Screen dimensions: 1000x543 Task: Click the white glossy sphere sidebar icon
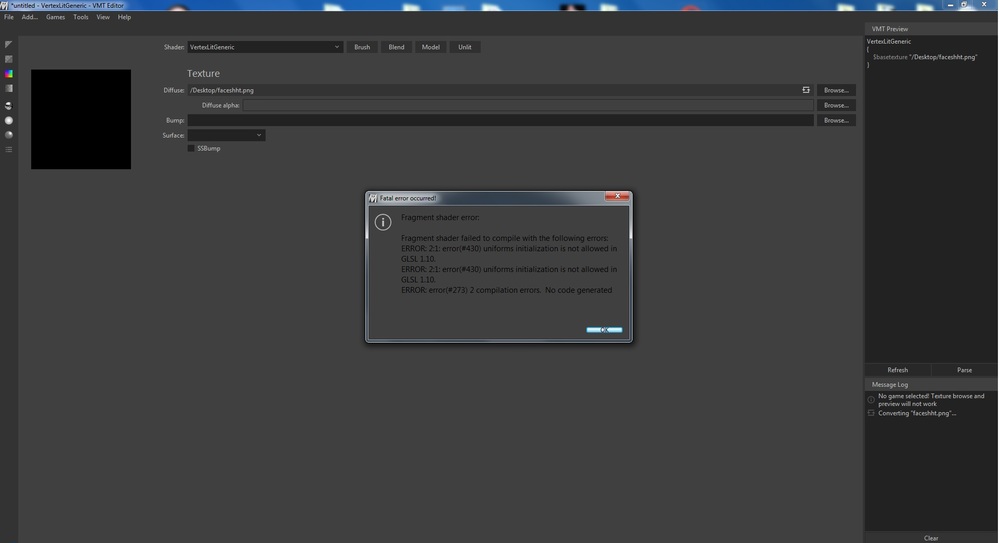coord(9,120)
